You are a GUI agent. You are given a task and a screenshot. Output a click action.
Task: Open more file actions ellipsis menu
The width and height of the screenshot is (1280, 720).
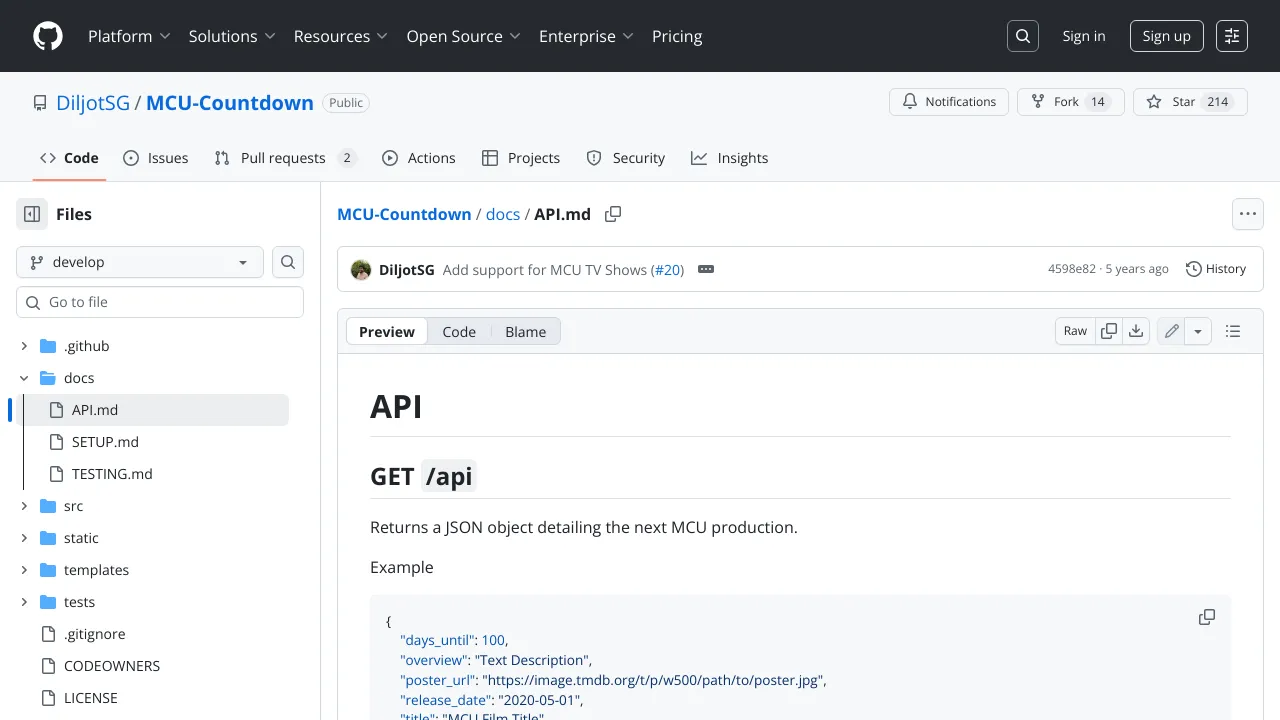(1247, 214)
